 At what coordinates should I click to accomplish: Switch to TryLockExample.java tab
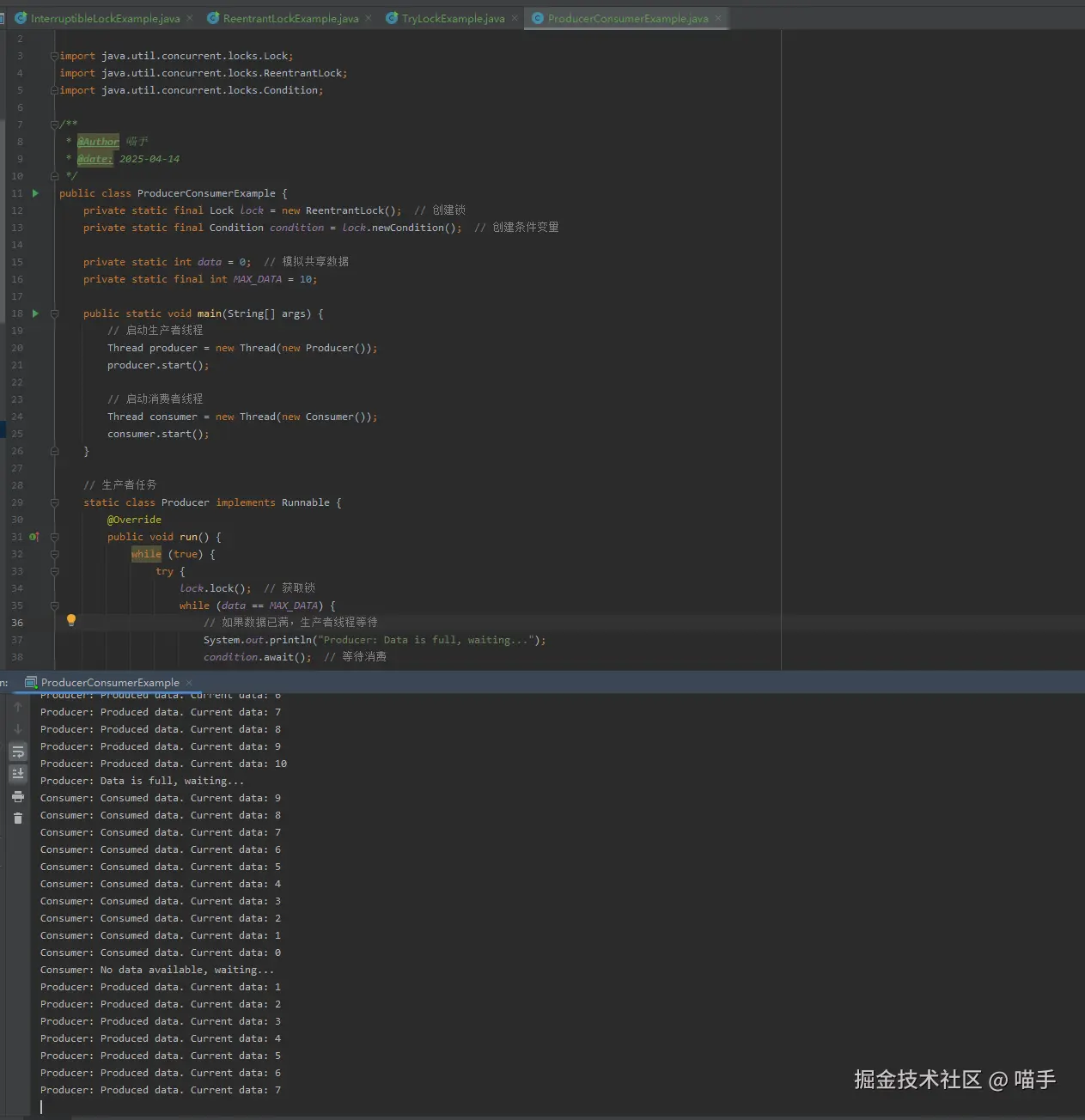[454, 18]
